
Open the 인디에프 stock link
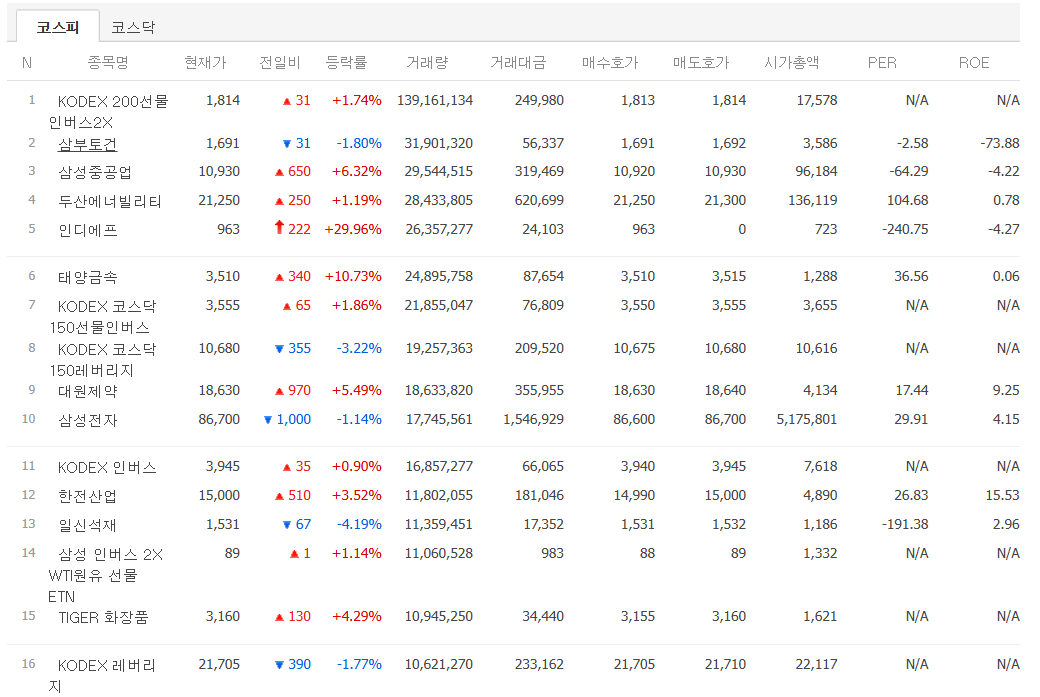88,230
